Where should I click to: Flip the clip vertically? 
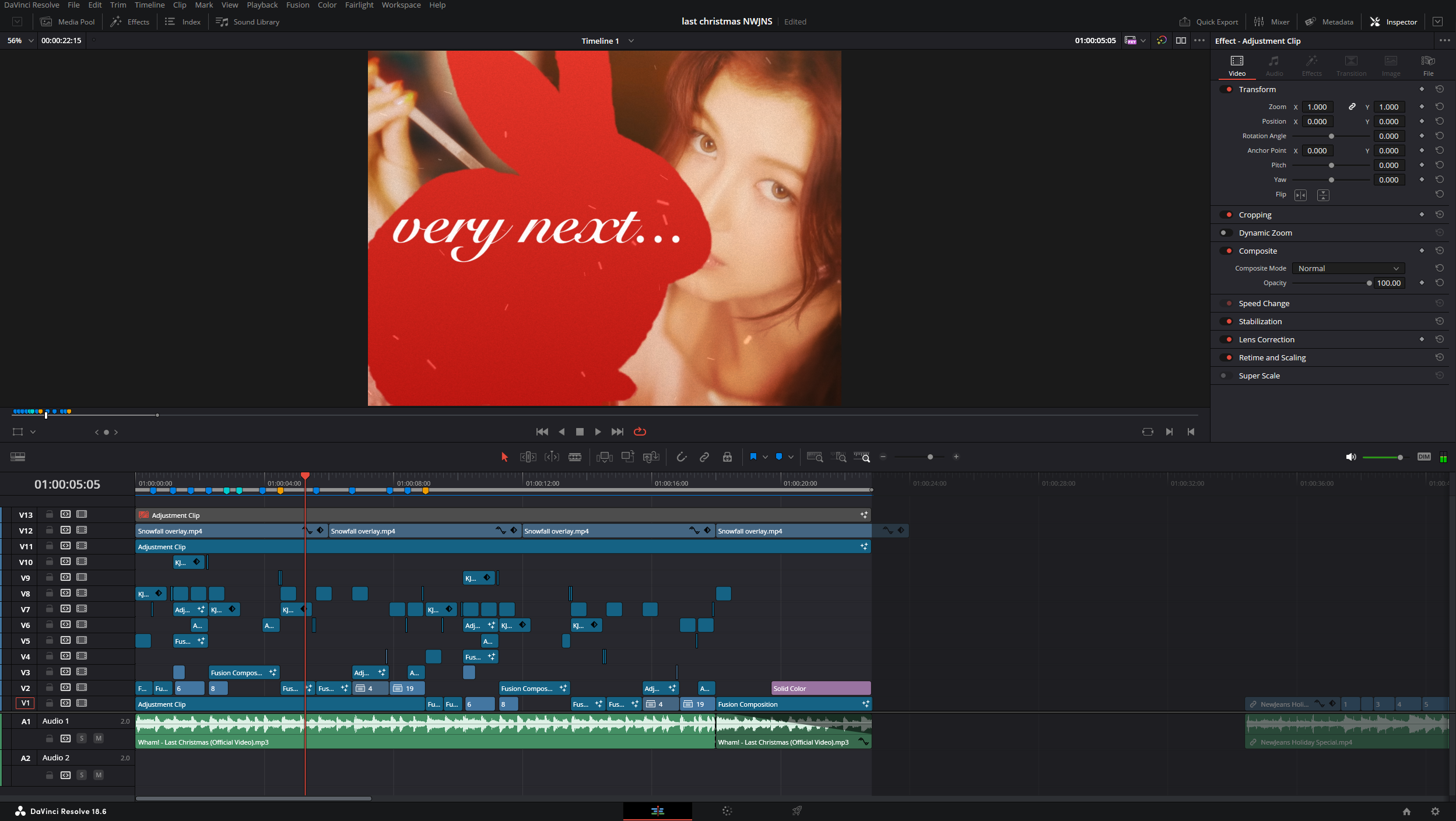pos(1323,195)
